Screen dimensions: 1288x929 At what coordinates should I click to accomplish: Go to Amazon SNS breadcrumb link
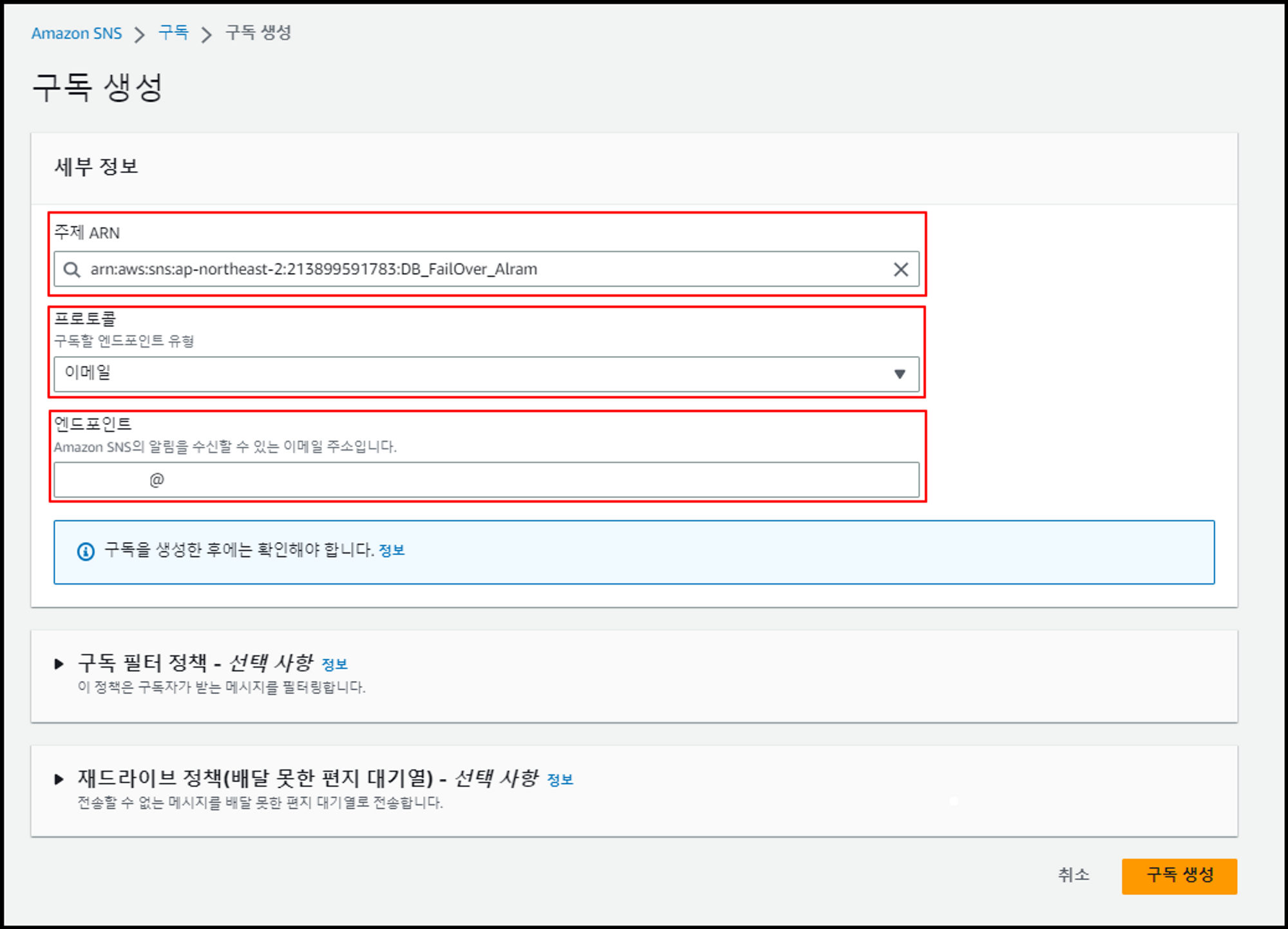click(x=77, y=33)
